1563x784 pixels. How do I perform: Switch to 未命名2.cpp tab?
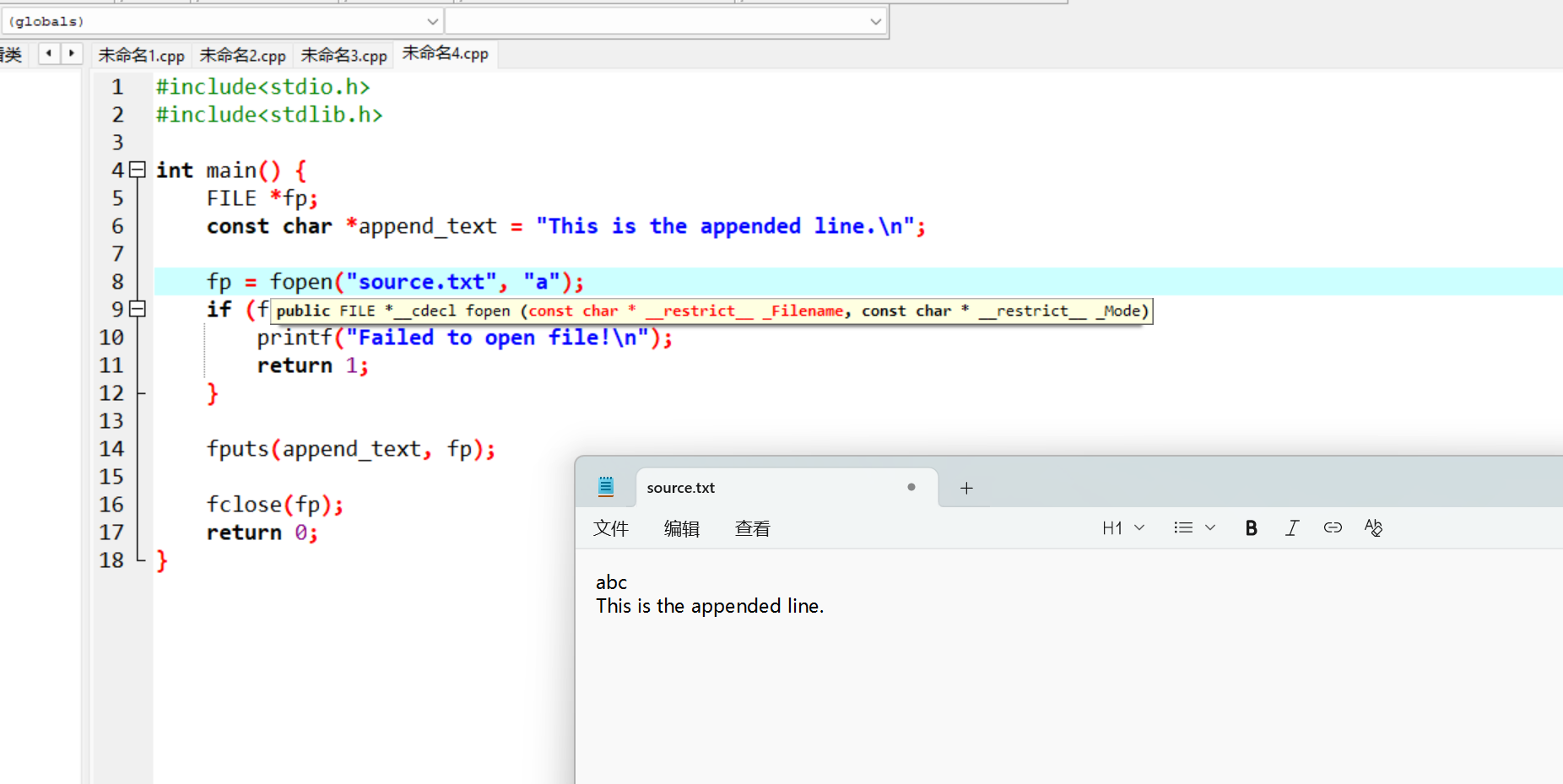242,56
